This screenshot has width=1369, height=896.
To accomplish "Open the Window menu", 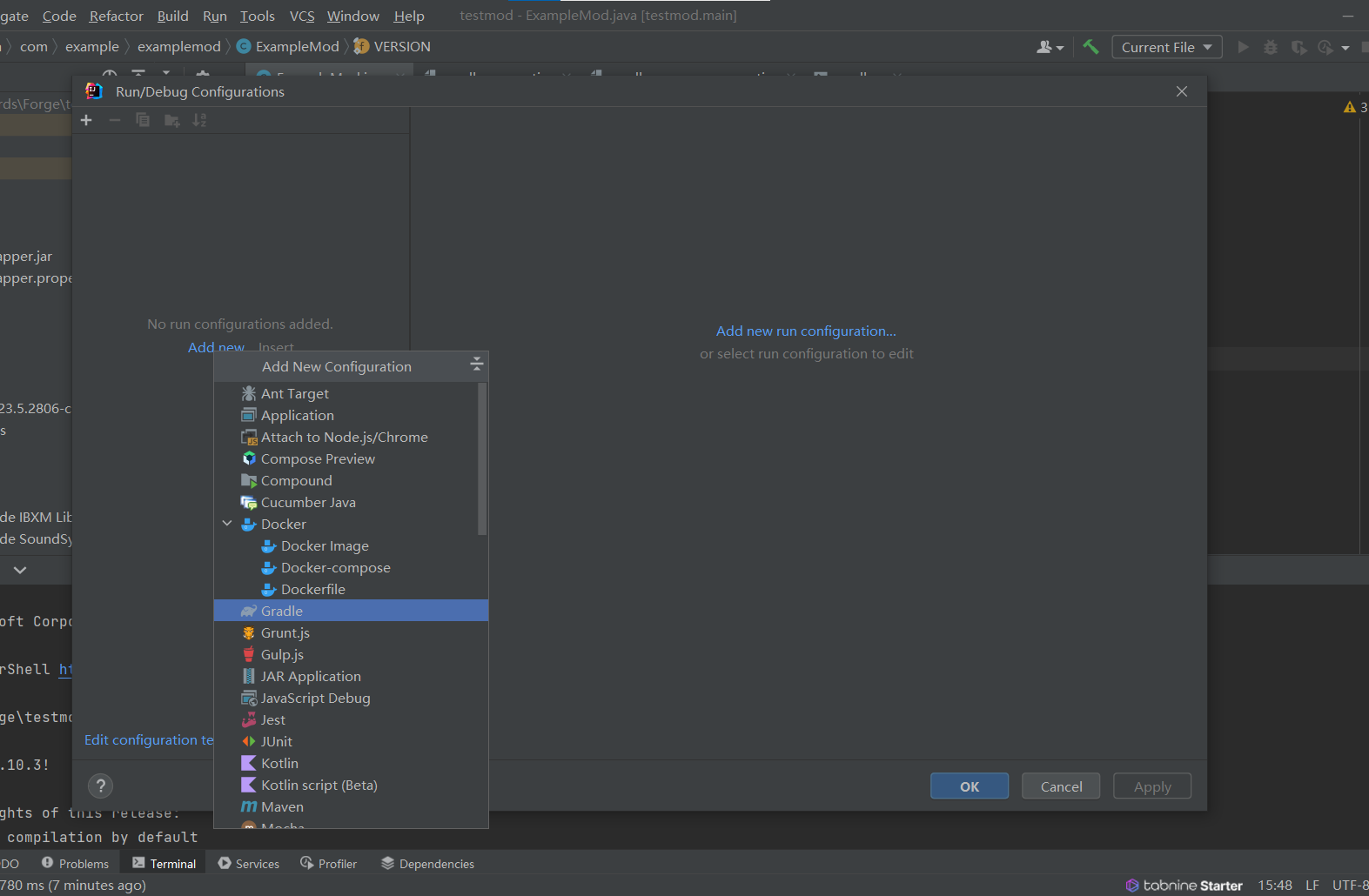I will pyautogui.click(x=352, y=16).
